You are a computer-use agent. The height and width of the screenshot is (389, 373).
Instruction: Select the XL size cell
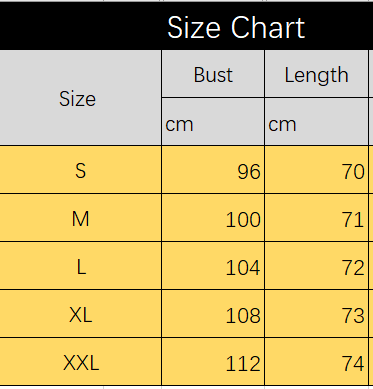click(x=81, y=314)
